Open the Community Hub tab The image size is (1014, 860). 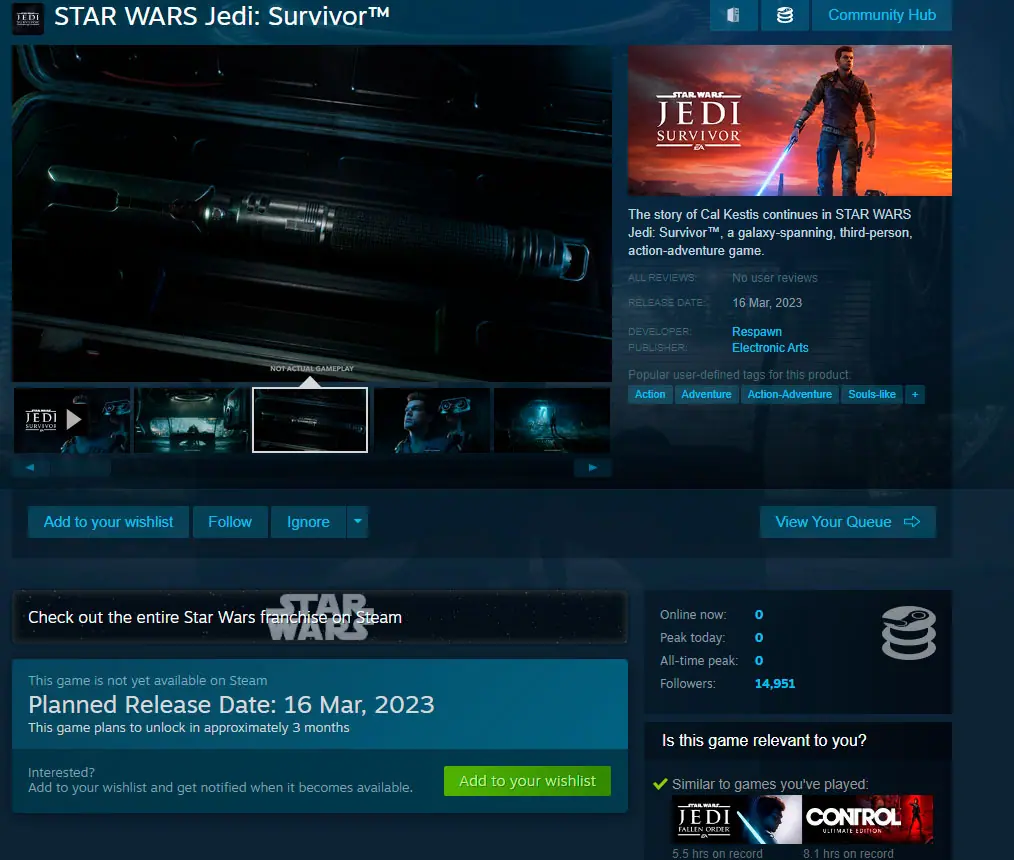coord(881,15)
